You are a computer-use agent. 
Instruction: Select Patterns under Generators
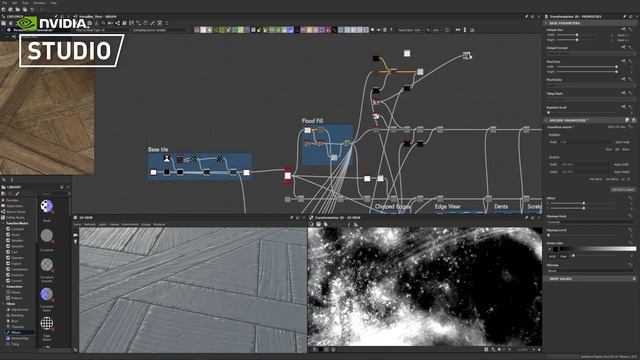tap(17, 298)
